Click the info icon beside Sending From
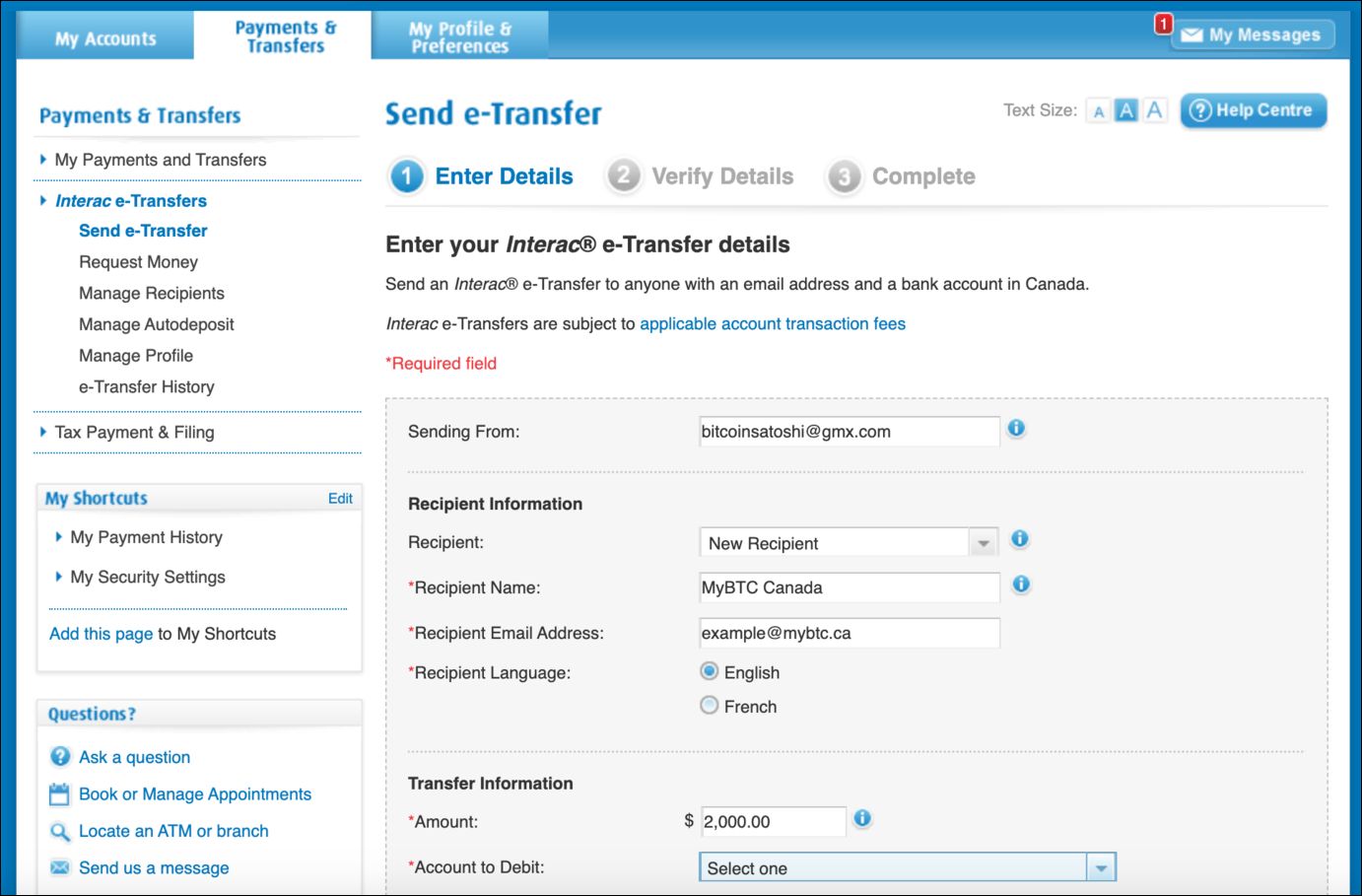The image size is (1362, 896). (1016, 429)
